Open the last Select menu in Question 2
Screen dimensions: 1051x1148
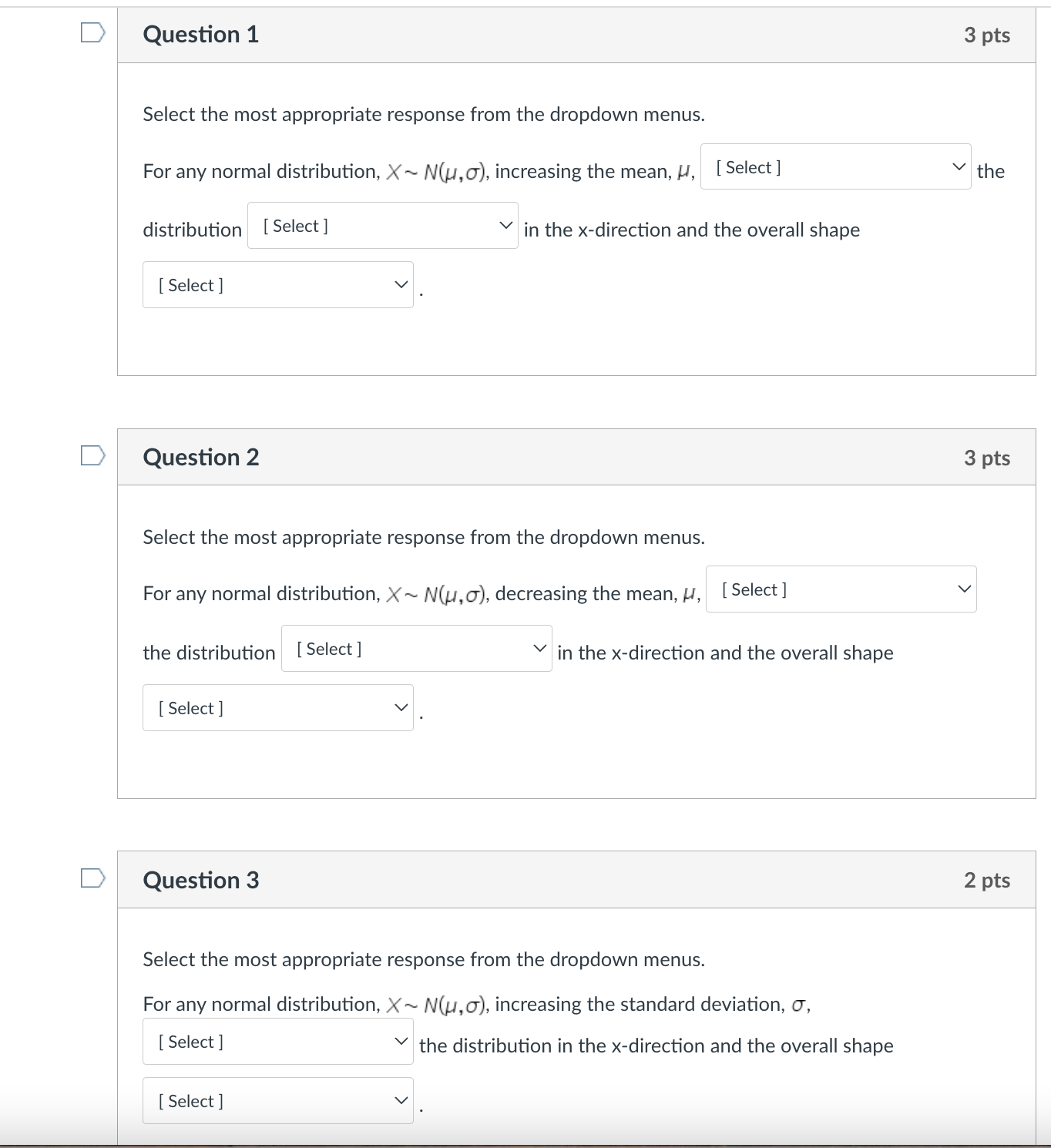tap(277, 707)
